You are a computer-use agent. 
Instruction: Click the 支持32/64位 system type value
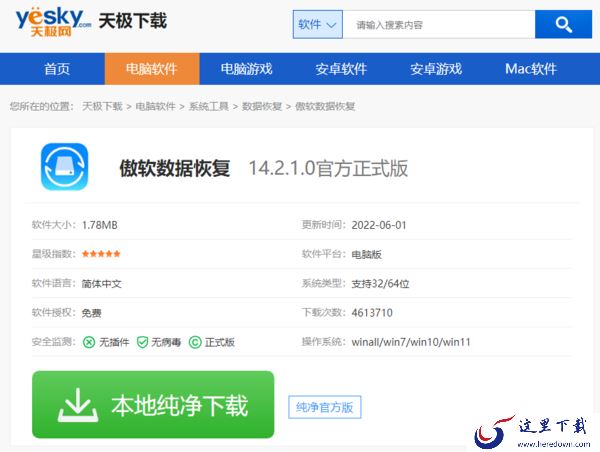click(x=380, y=284)
